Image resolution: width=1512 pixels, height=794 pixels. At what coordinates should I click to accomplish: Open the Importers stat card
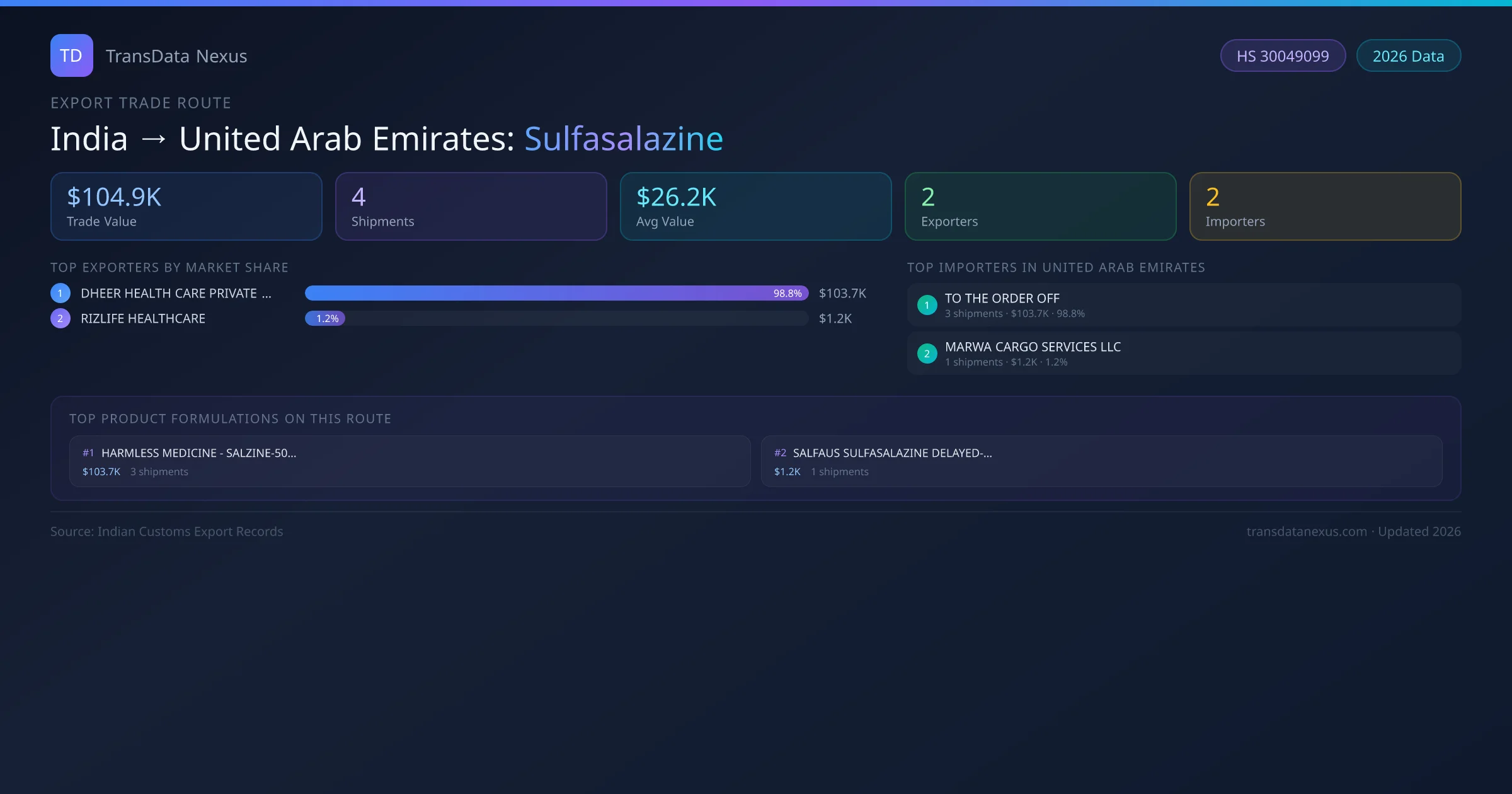click(1325, 207)
